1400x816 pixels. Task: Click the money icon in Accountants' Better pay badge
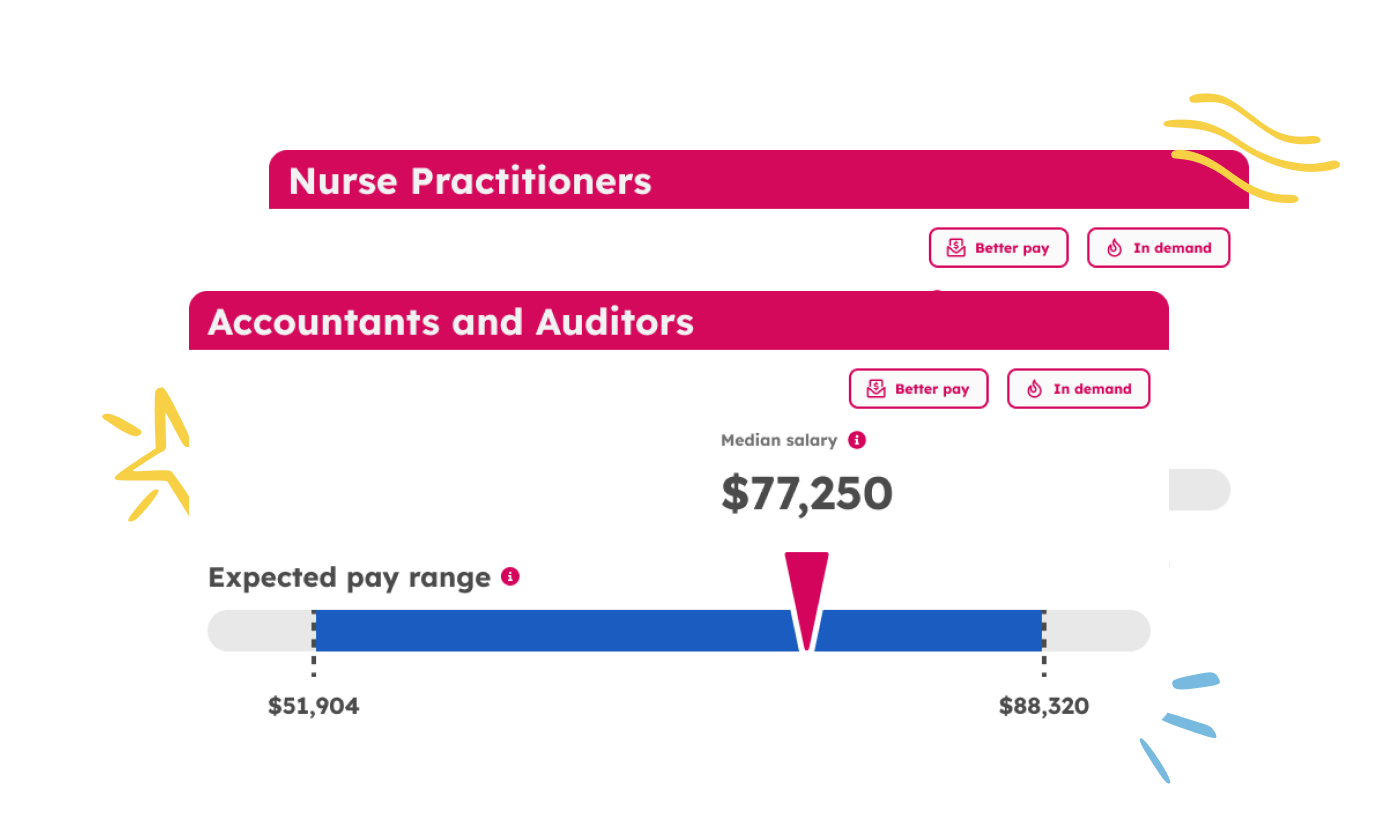[x=876, y=389]
